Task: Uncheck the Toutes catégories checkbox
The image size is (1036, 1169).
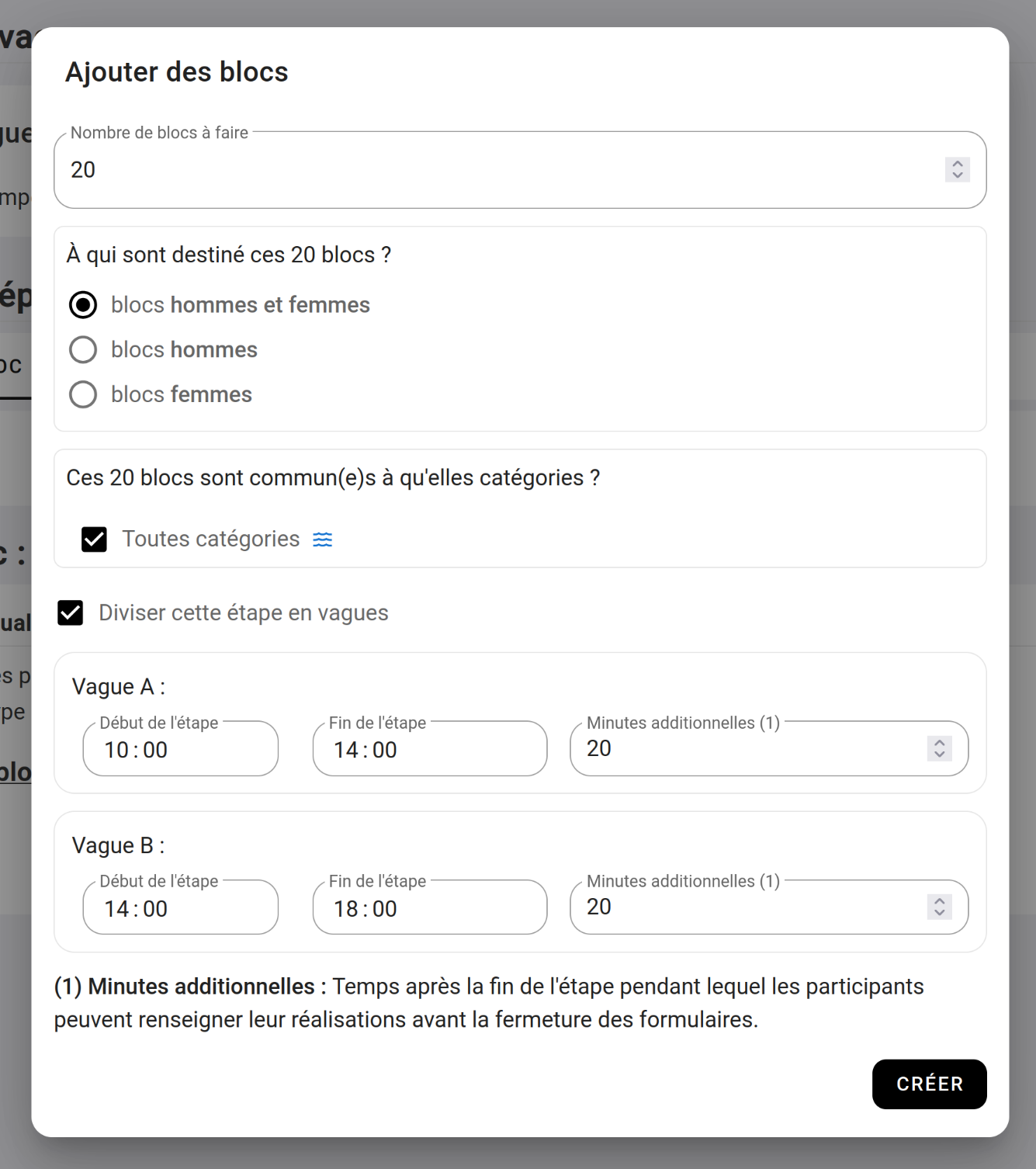Action: [94, 539]
